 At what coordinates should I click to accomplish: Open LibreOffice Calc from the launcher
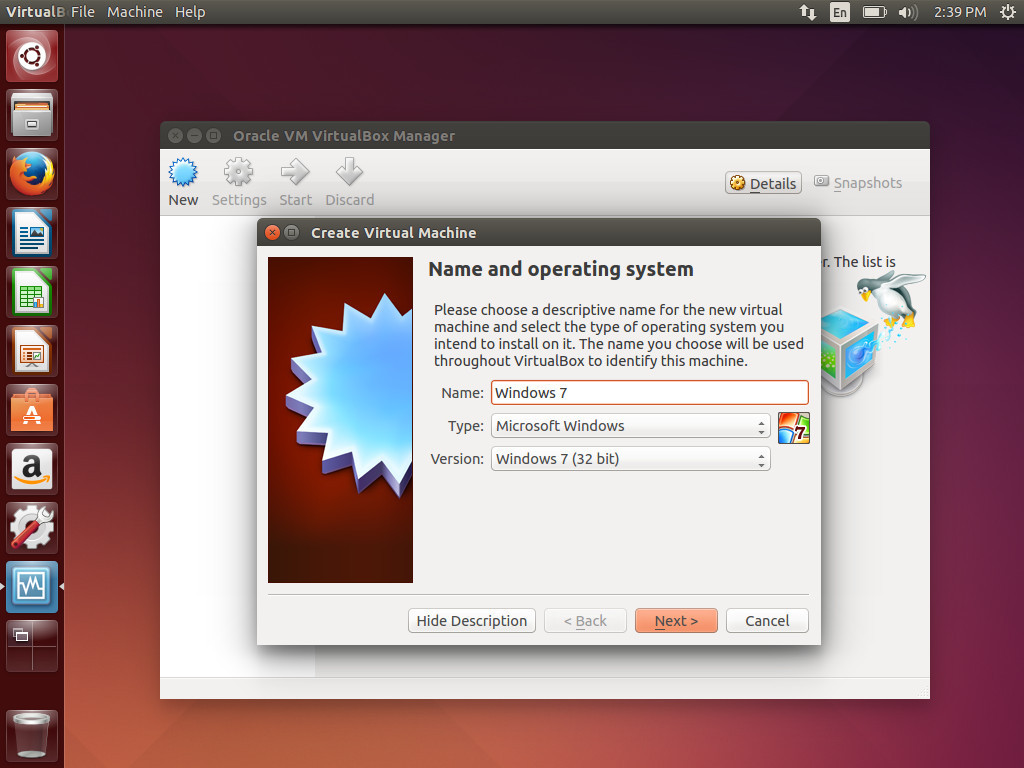click(x=32, y=292)
